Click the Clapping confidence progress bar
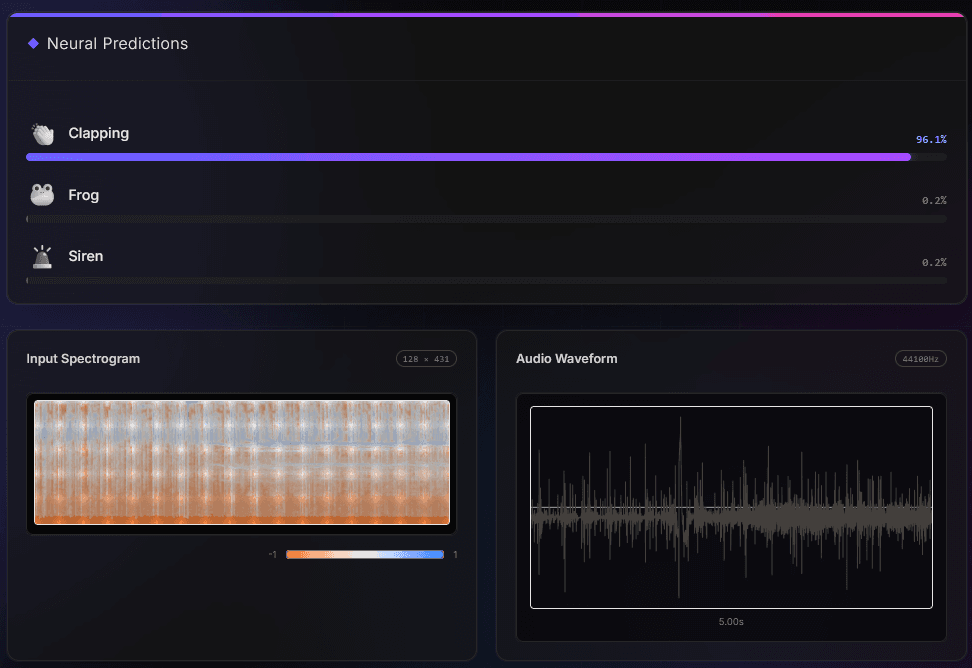The width and height of the screenshot is (972, 668). 486,157
